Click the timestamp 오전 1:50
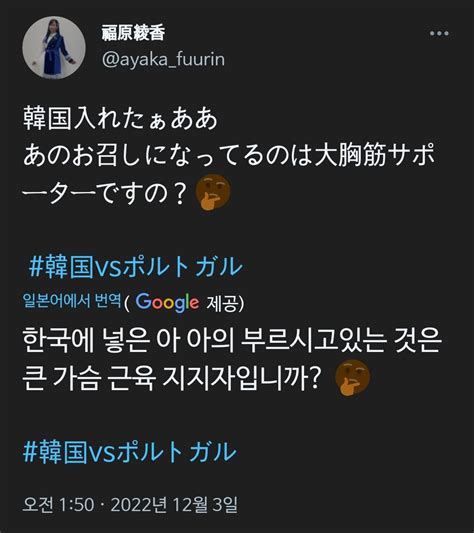The height and width of the screenshot is (533, 474). tap(58, 504)
